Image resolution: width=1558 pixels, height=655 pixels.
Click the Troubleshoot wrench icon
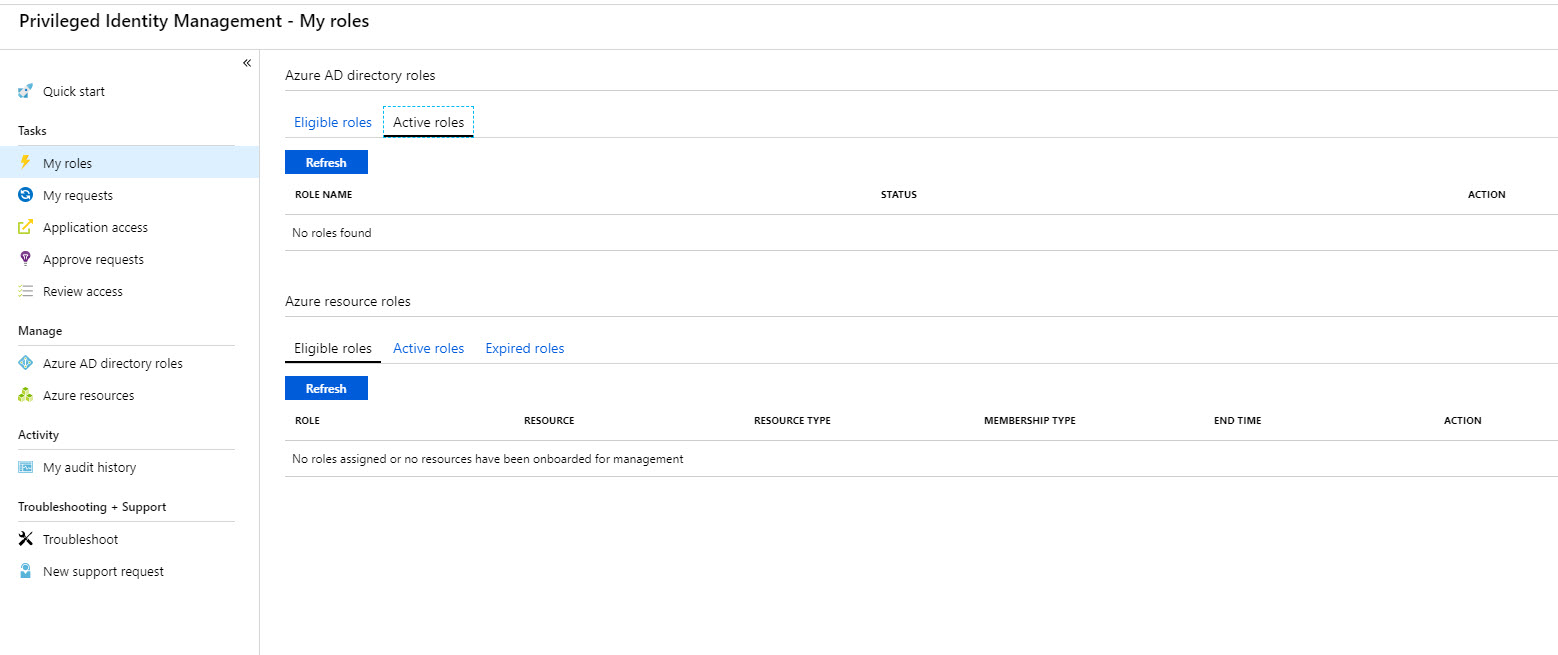pyautogui.click(x=26, y=539)
